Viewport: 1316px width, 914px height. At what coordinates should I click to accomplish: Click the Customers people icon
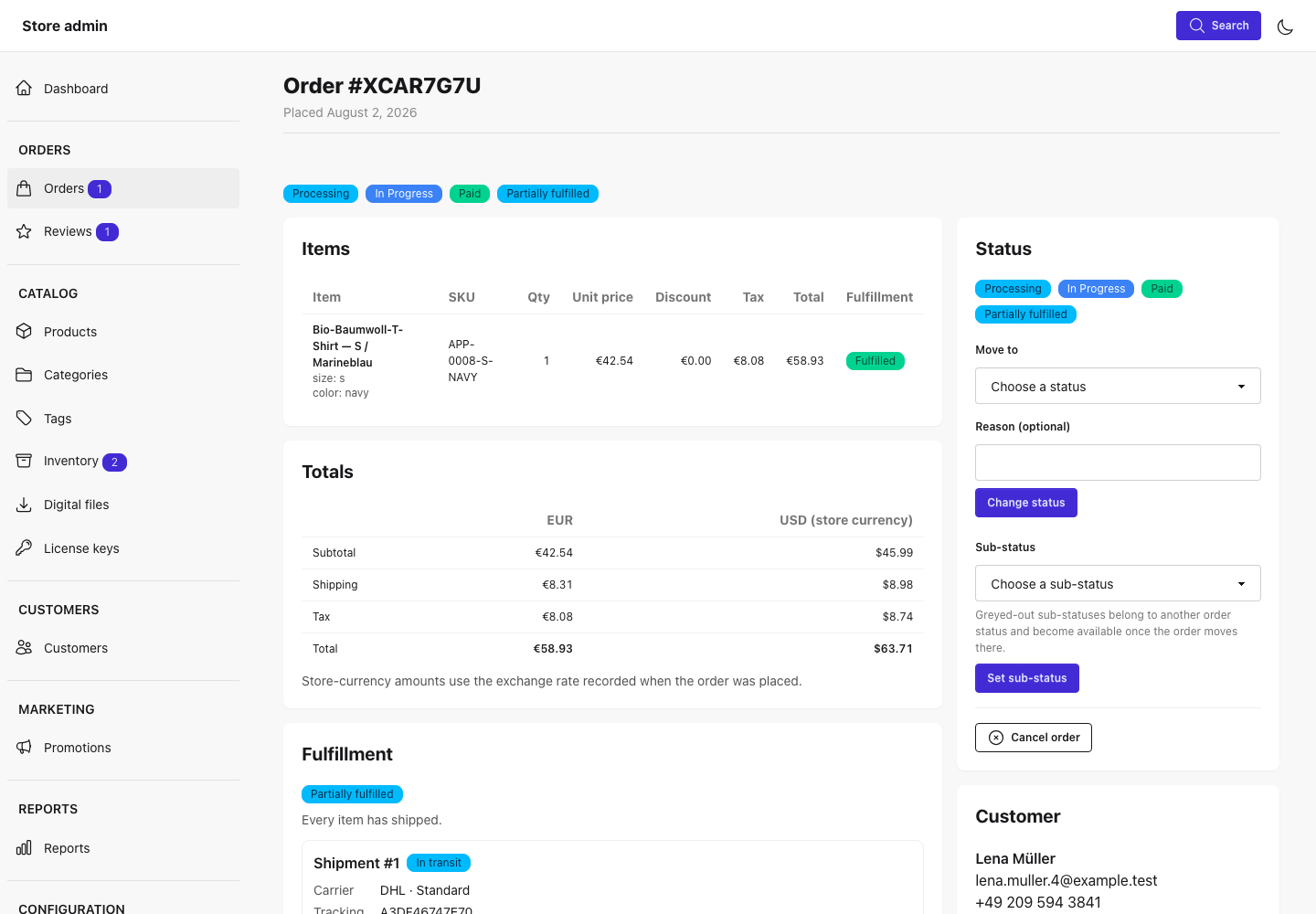(x=25, y=648)
